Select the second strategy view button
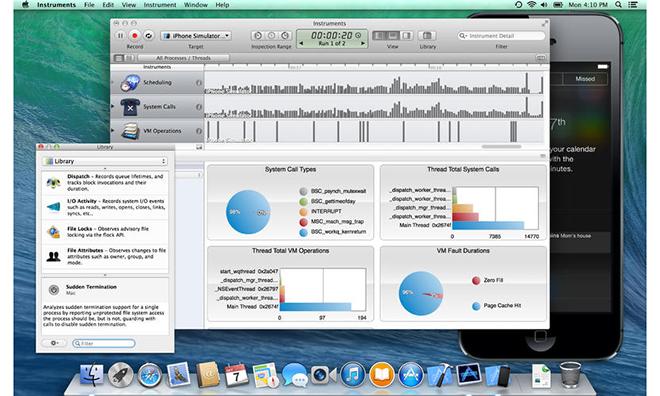The width and height of the screenshot is (660, 396). pyautogui.click(x=130, y=58)
